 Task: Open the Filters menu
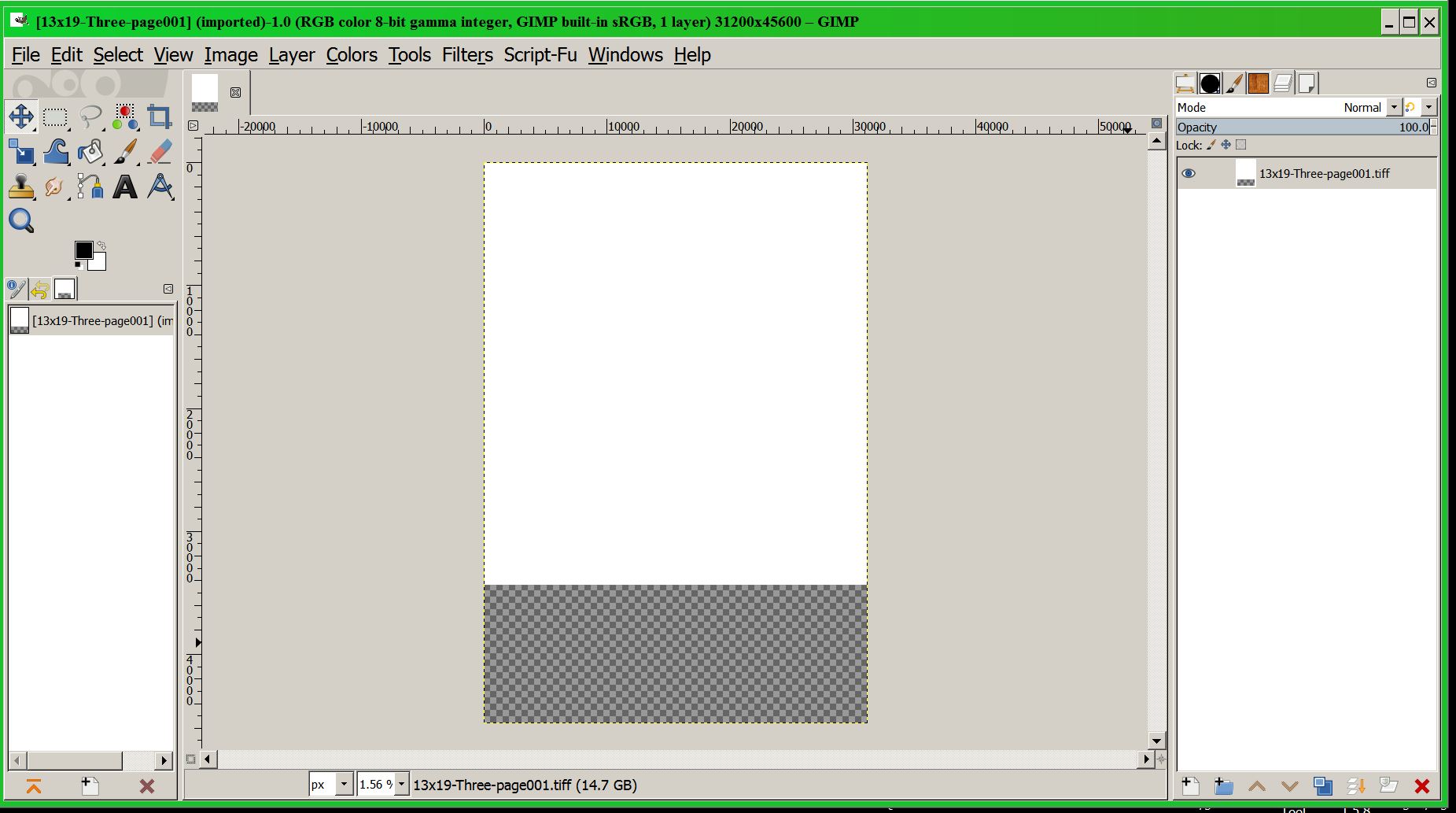tap(467, 54)
